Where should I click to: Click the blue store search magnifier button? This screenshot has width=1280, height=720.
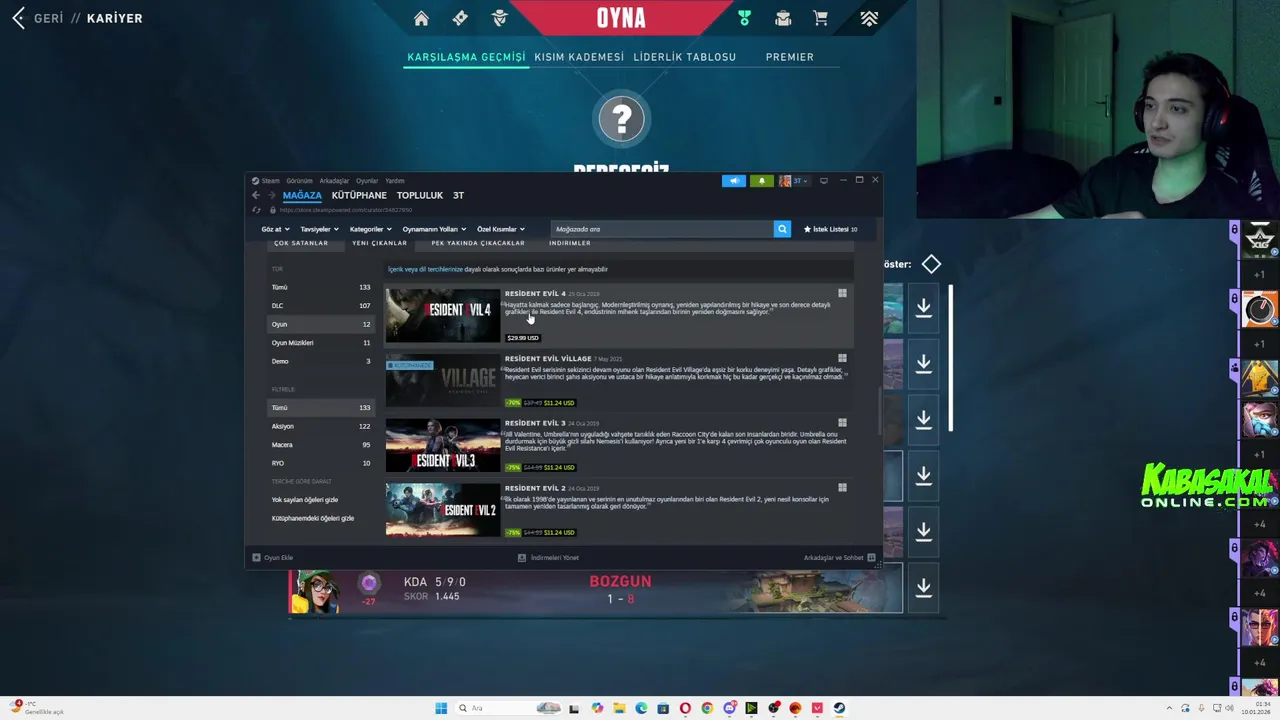pyautogui.click(x=782, y=229)
